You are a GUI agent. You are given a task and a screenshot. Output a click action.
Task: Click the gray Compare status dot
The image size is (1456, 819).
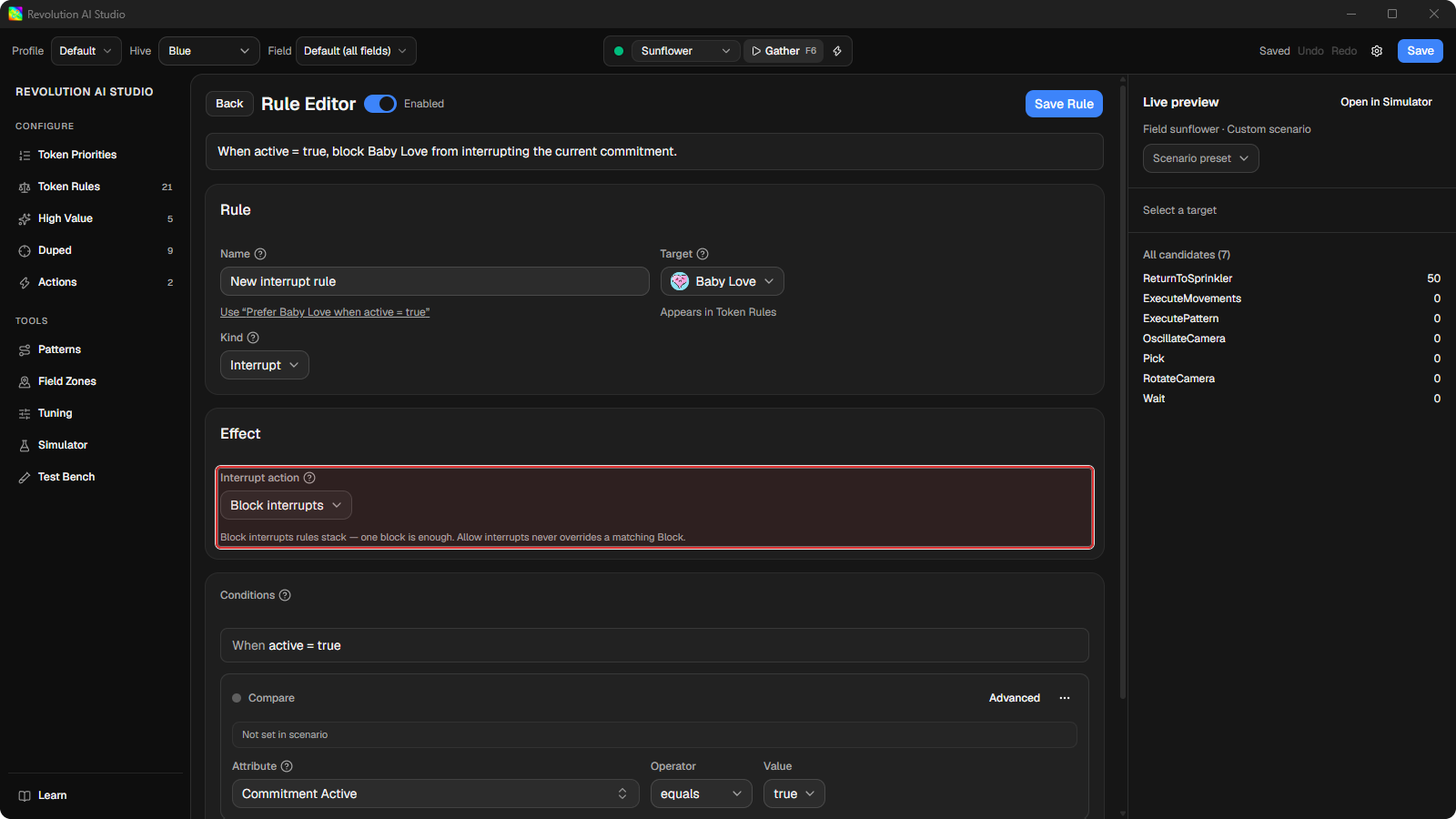pos(237,698)
